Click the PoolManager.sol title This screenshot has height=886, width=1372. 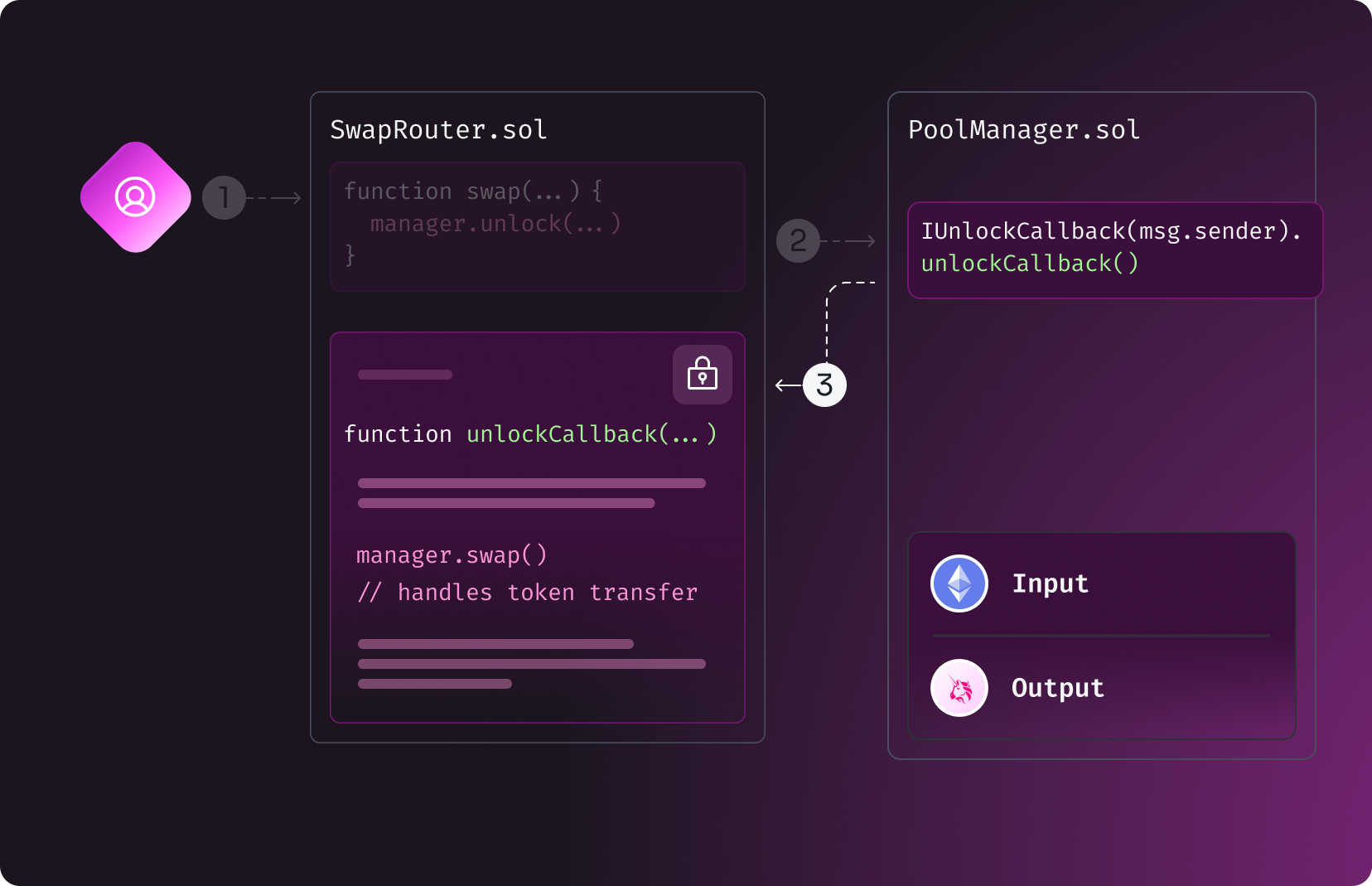pyautogui.click(x=1024, y=130)
